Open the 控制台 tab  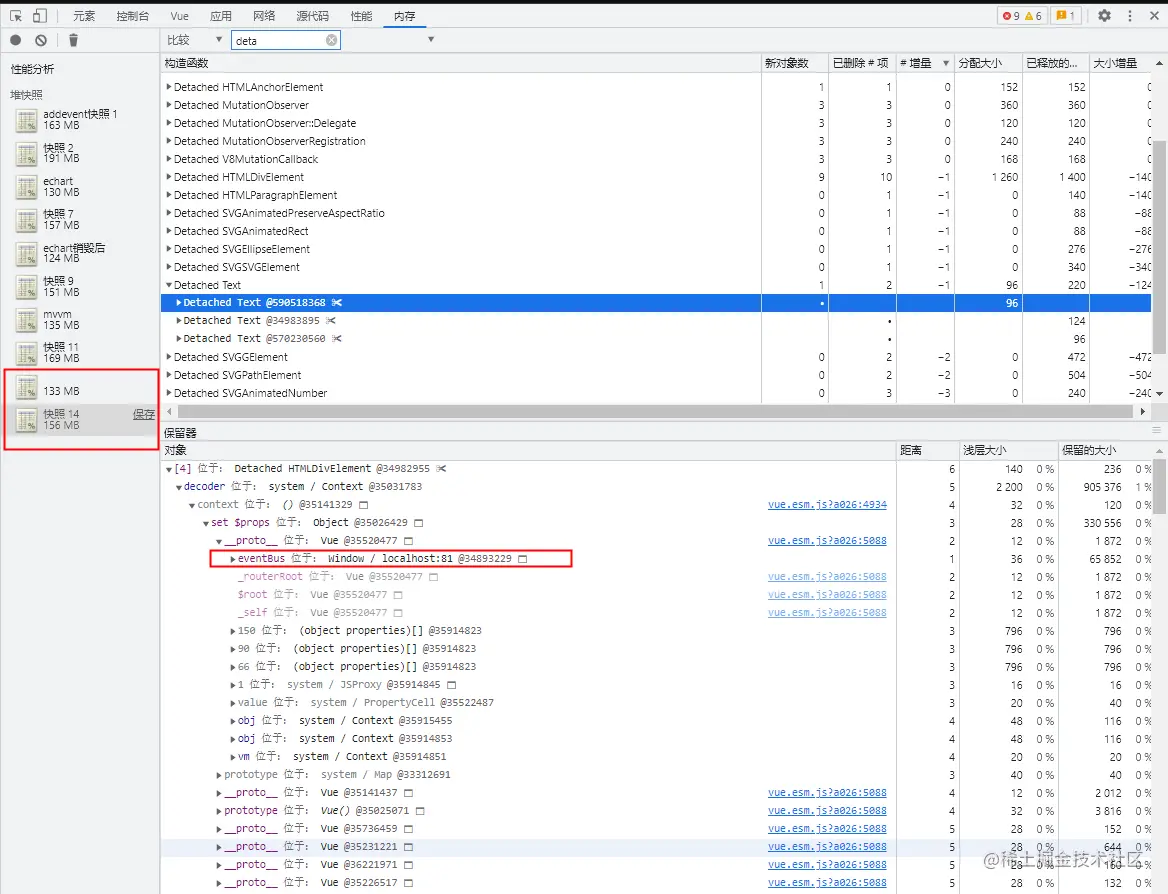point(133,16)
